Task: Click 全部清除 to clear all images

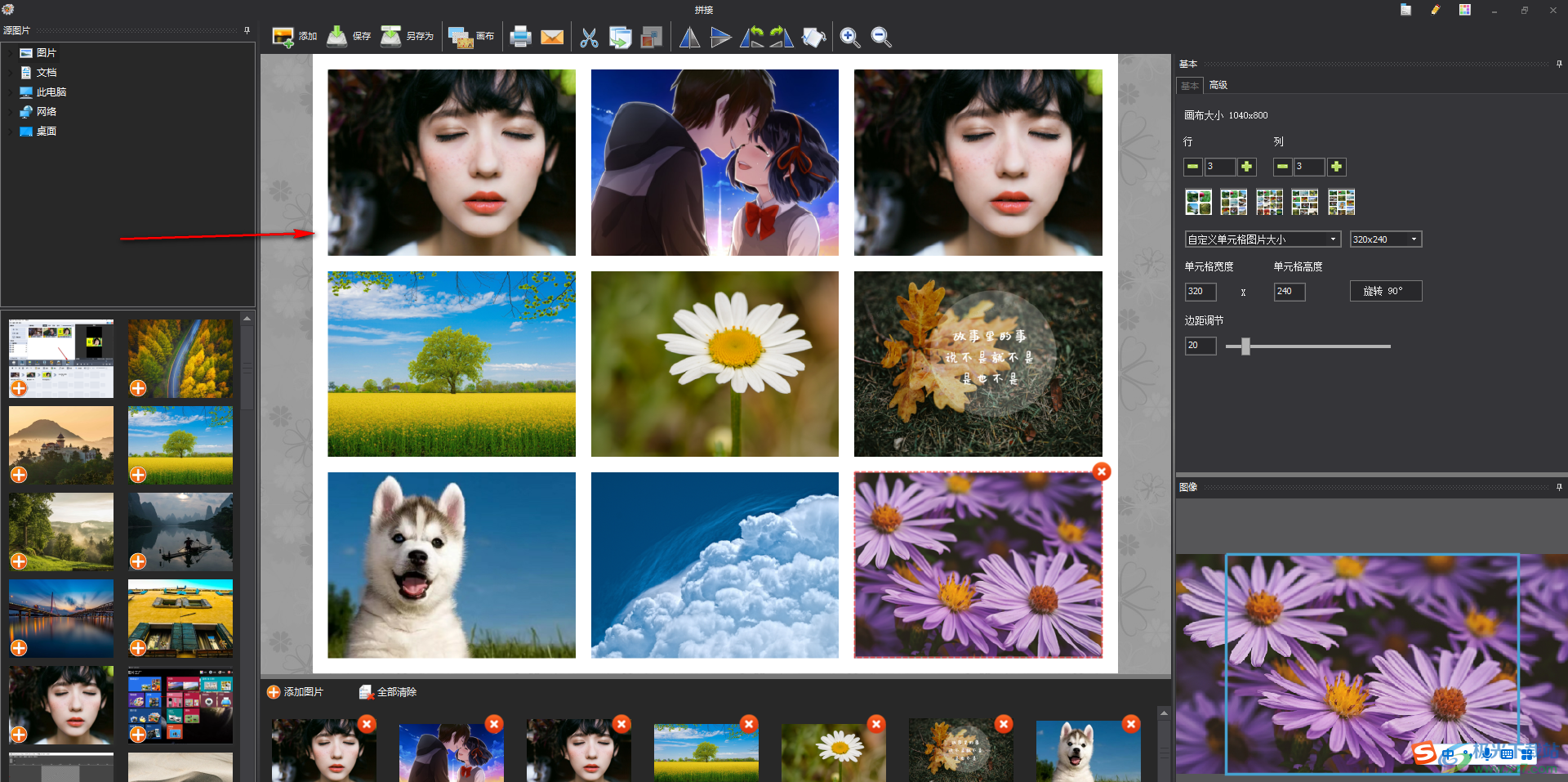Action: [x=388, y=692]
